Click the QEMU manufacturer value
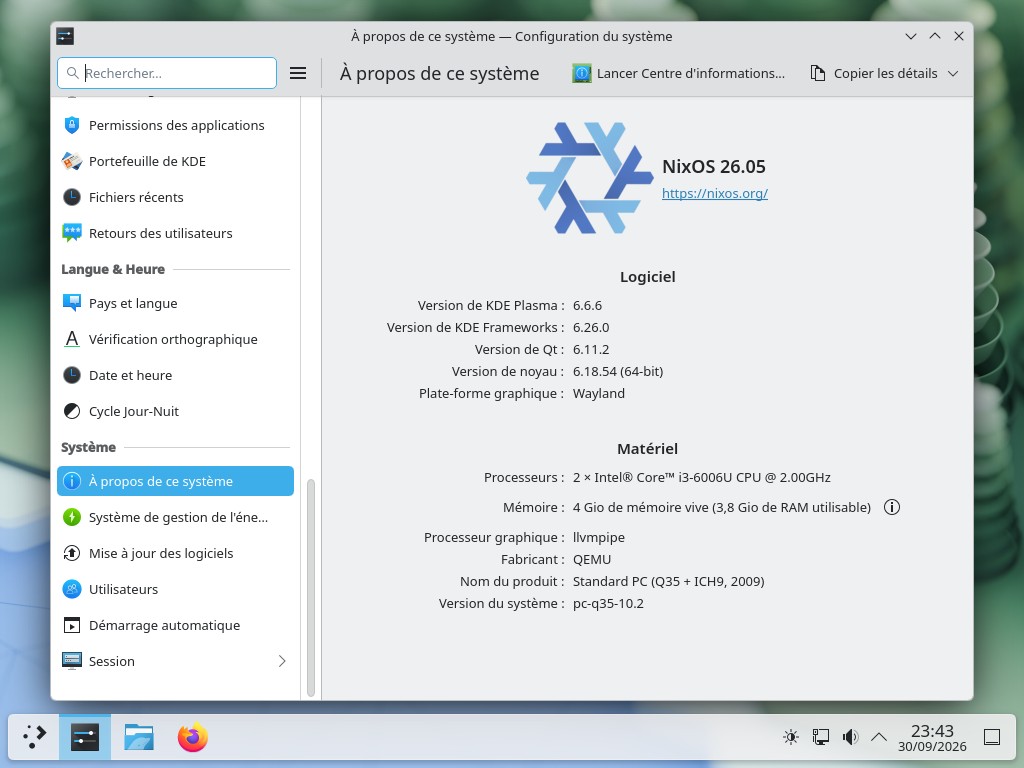Screen dimensions: 1024x768 [592, 560]
